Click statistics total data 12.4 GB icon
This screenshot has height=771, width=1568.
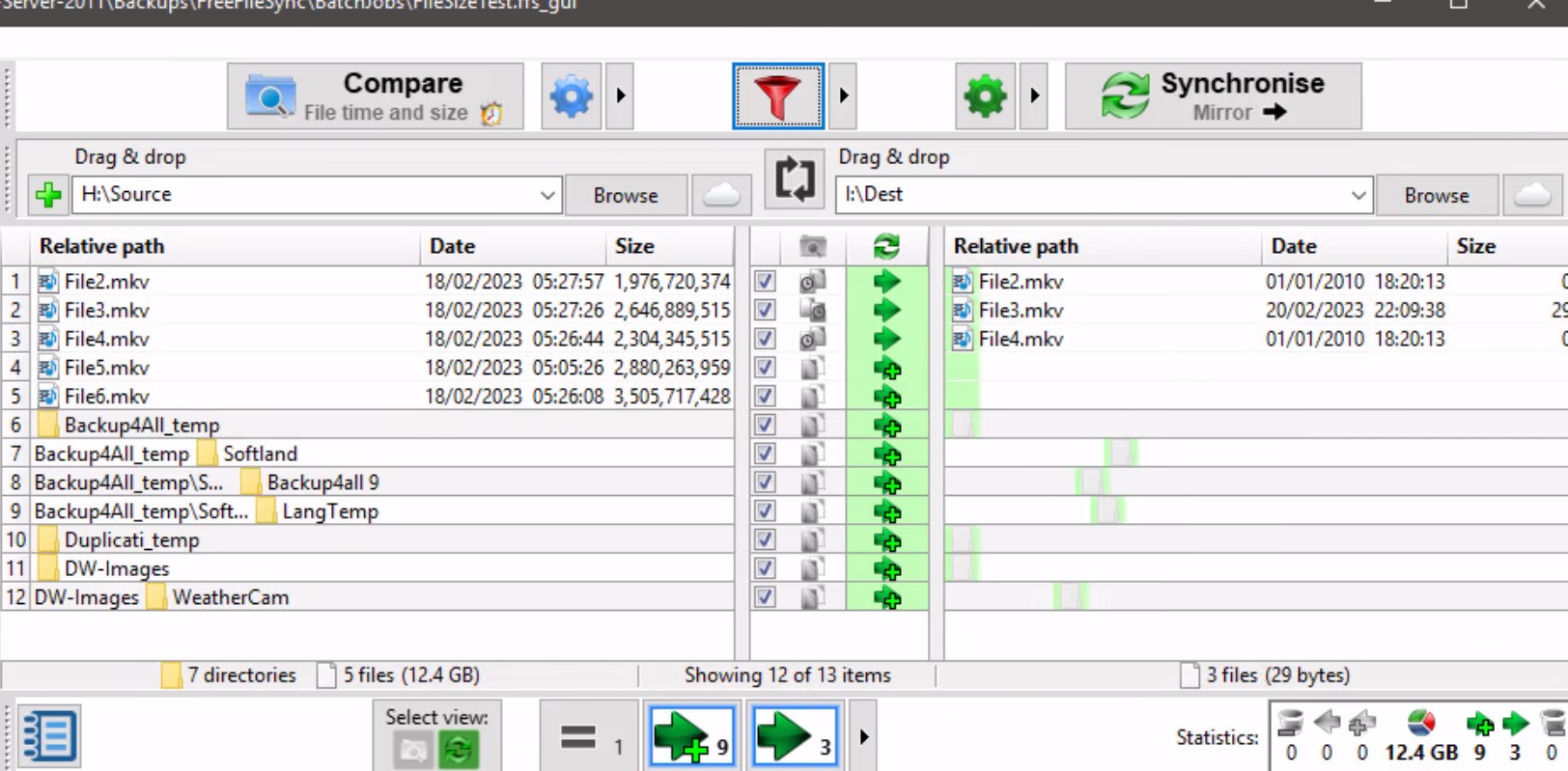(1421, 723)
